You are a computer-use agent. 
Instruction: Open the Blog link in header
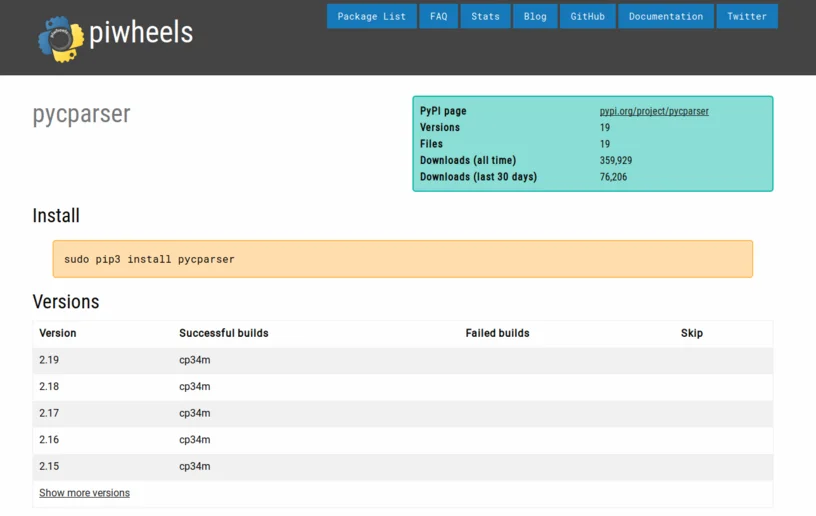pos(535,16)
